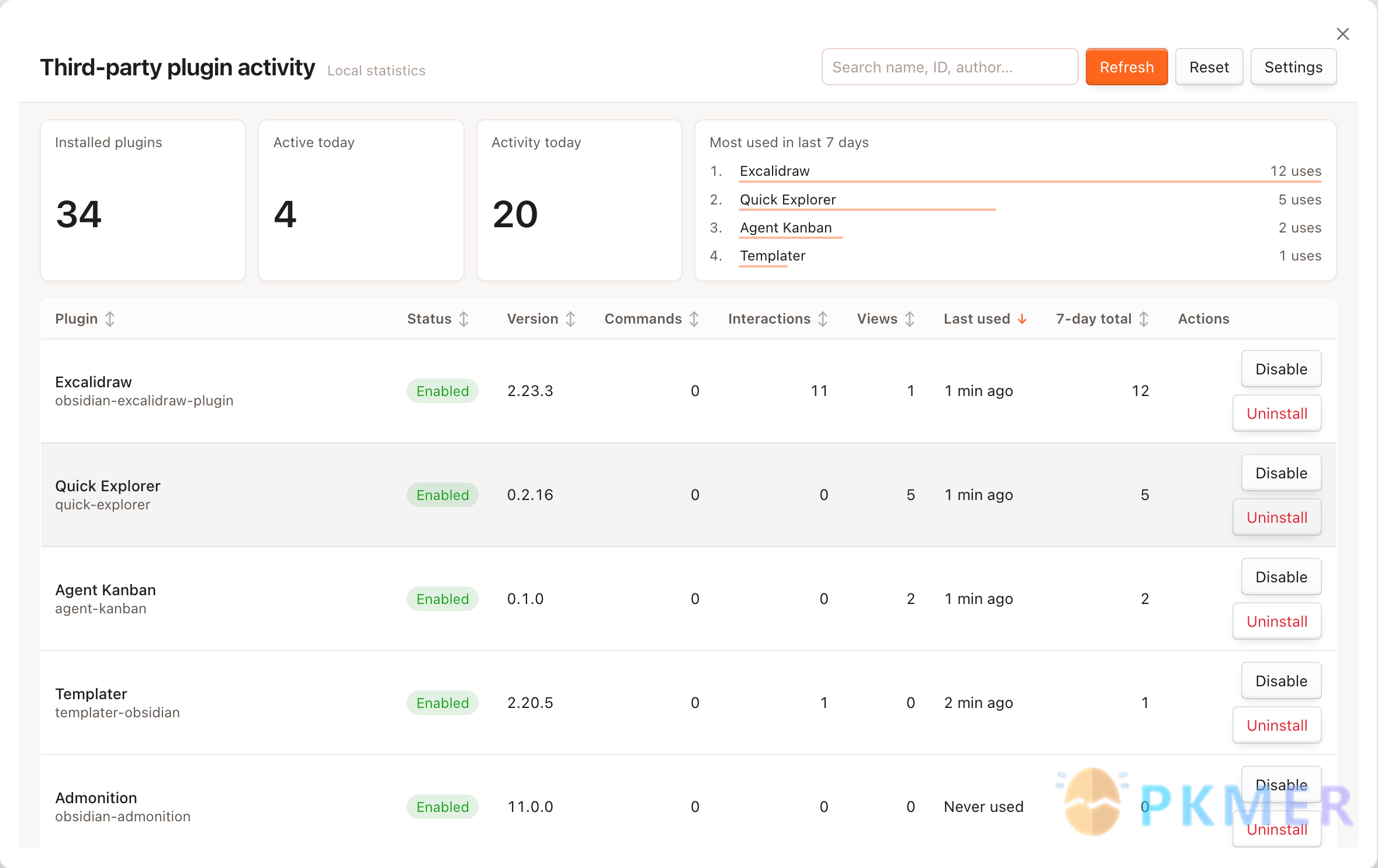1378x868 pixels.
Task: Focus the search name, ID, author field
Action: pyautogui.click(x=950, y=67)
